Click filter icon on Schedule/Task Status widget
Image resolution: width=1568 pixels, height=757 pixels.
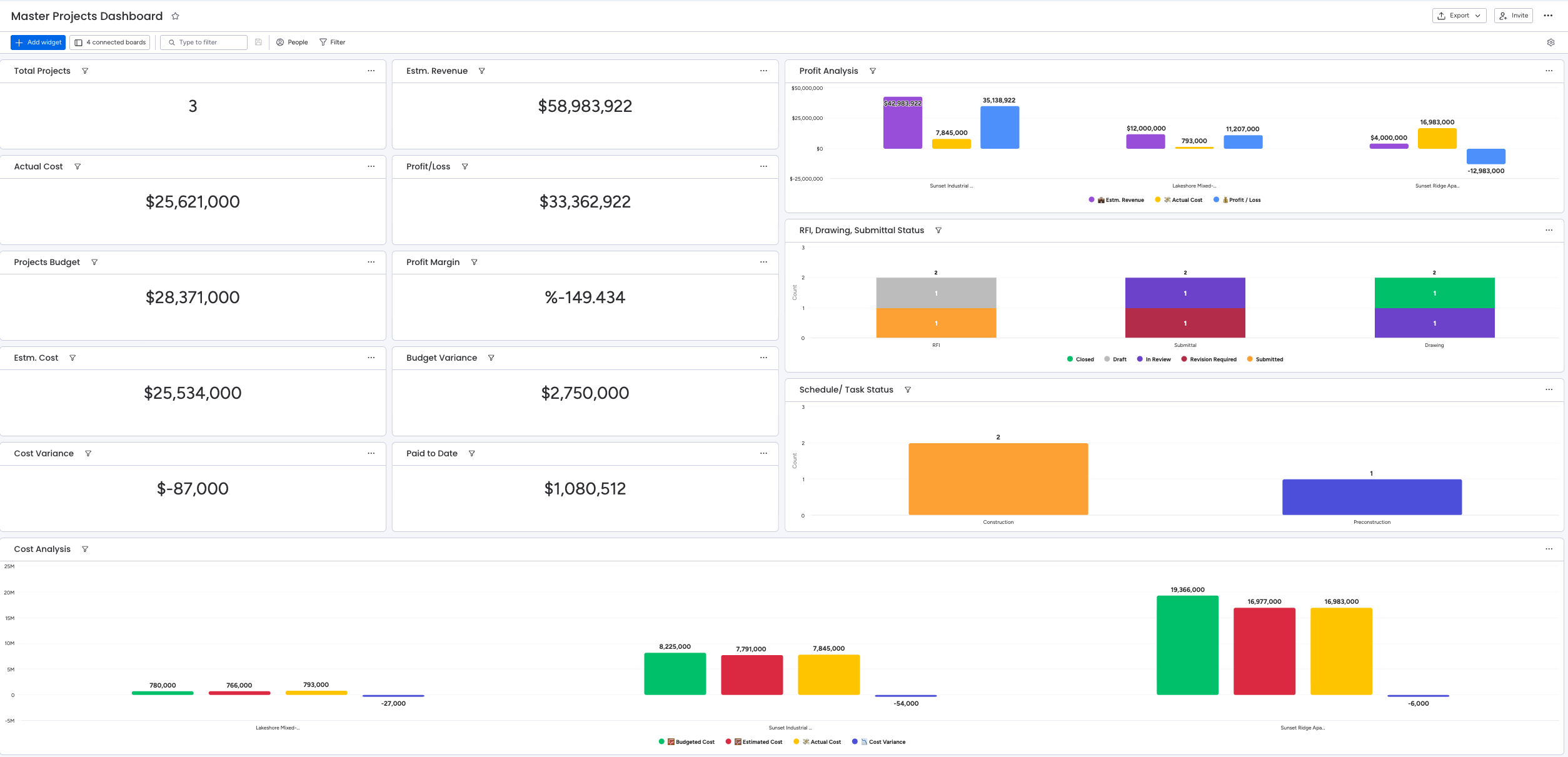point(908,390)
